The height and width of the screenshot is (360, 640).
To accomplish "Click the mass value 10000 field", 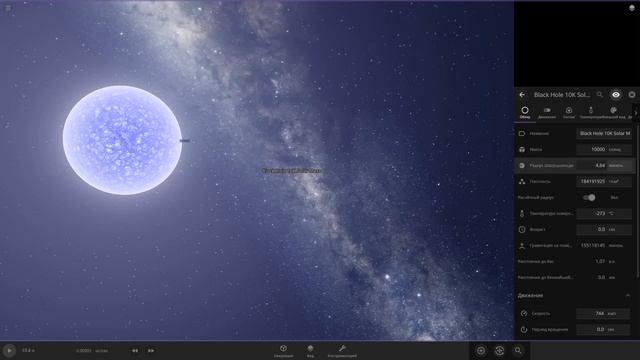I will click(x=604, y=149).
